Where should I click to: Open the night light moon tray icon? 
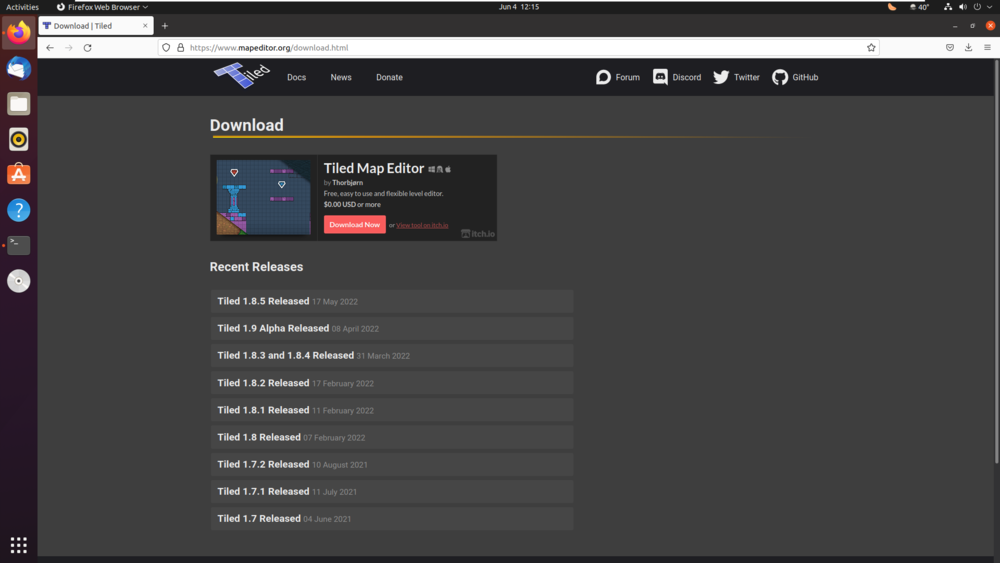(892, 7)
